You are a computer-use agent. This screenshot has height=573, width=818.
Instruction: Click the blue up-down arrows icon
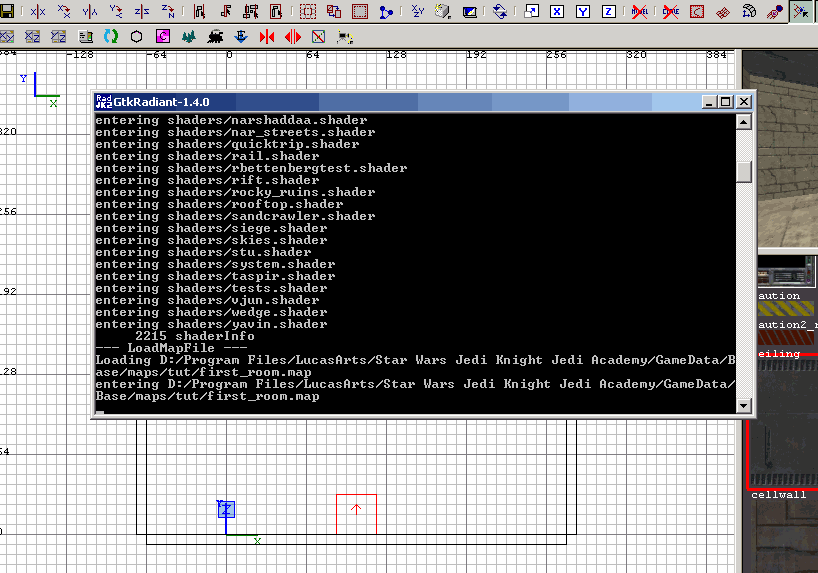tap(500, 11)
